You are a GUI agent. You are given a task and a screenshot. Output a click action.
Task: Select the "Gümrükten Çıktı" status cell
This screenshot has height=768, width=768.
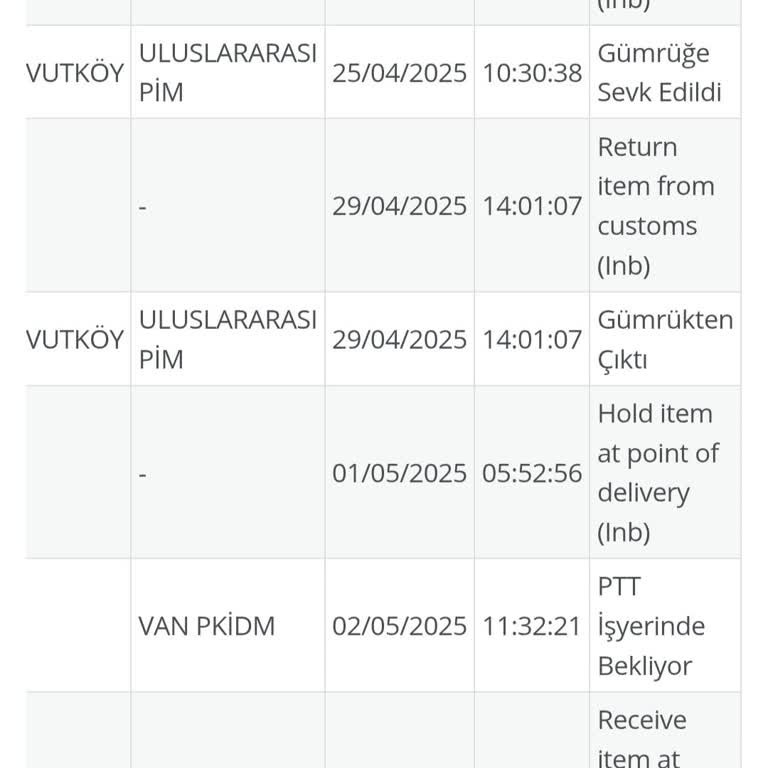(665, 339)
